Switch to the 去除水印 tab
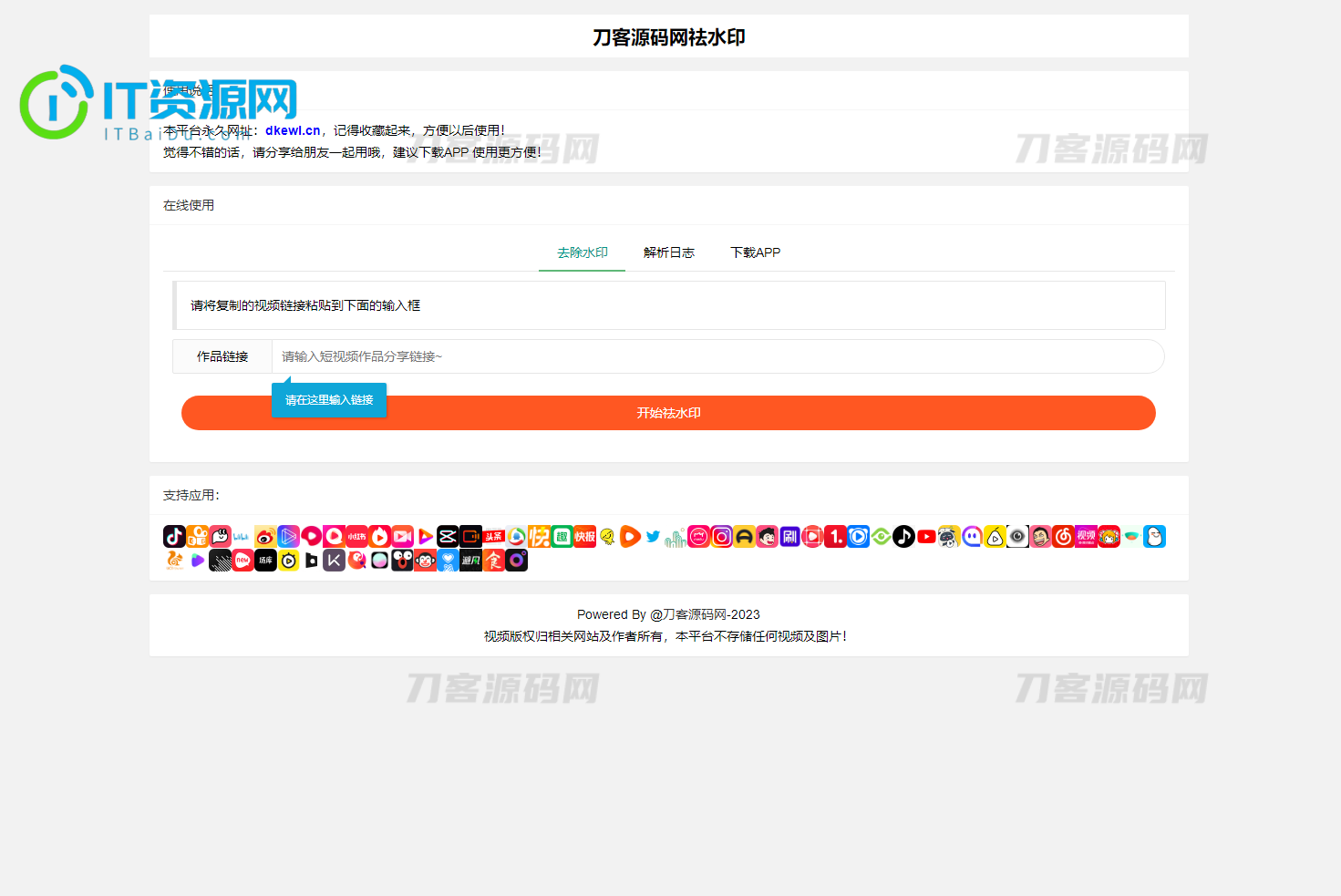 pos(582,252)
